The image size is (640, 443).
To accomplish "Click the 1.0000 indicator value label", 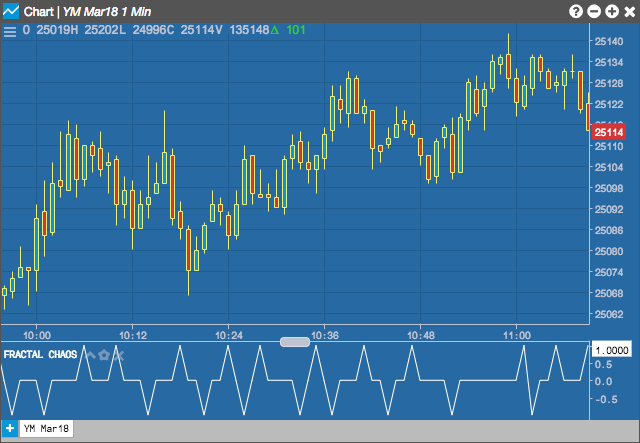I will click(611, 350).
